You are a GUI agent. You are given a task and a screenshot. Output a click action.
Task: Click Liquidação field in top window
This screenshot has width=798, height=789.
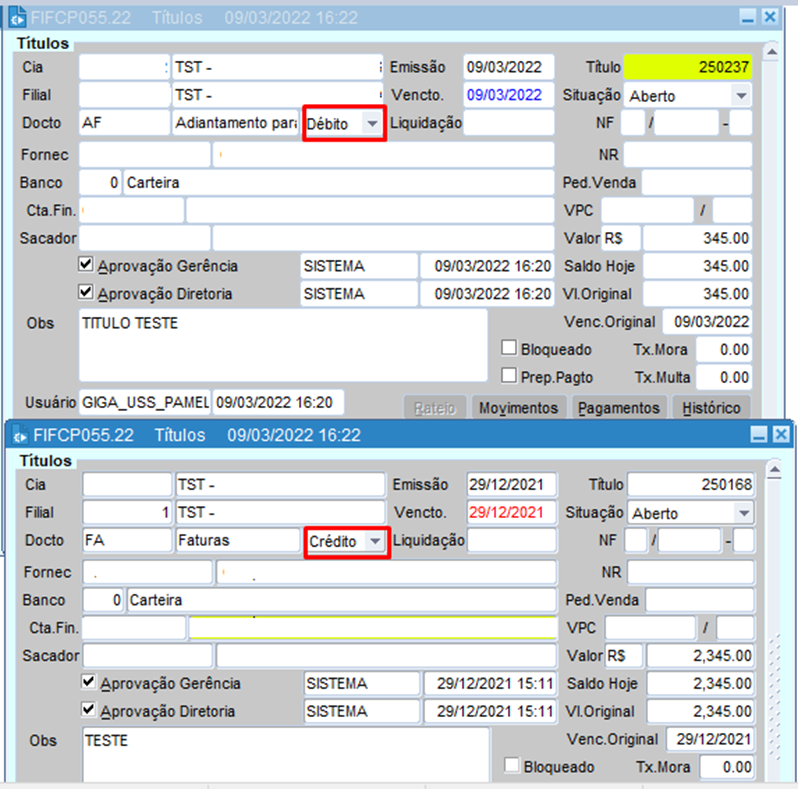click(508, 123)
